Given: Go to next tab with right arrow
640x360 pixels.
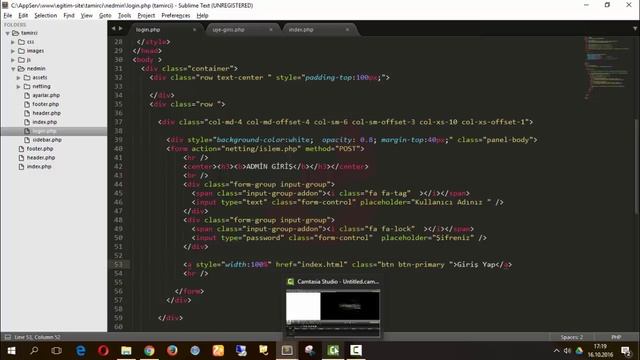Looking at the screenshot, I should pos(120,29).
